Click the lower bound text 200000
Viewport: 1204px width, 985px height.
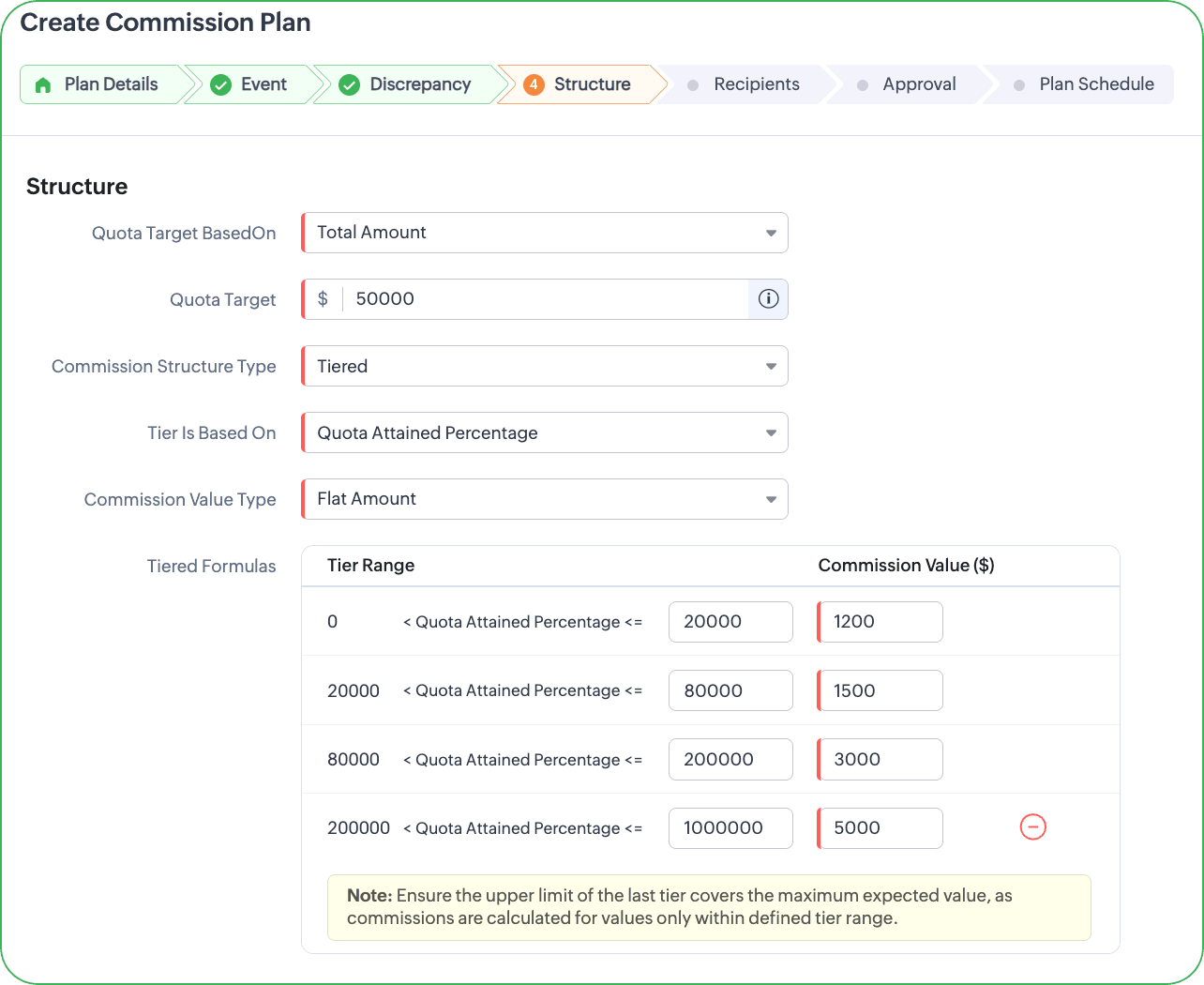[358, 828]
